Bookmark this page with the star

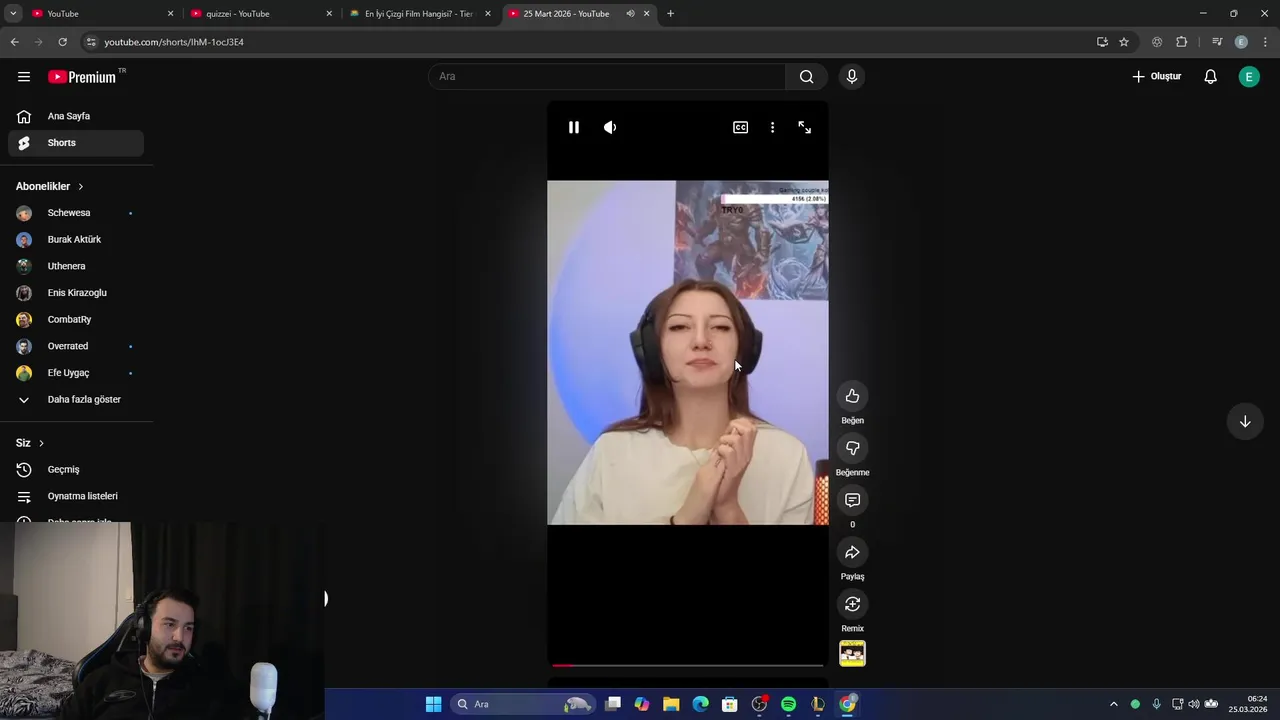coord(1124,42)
